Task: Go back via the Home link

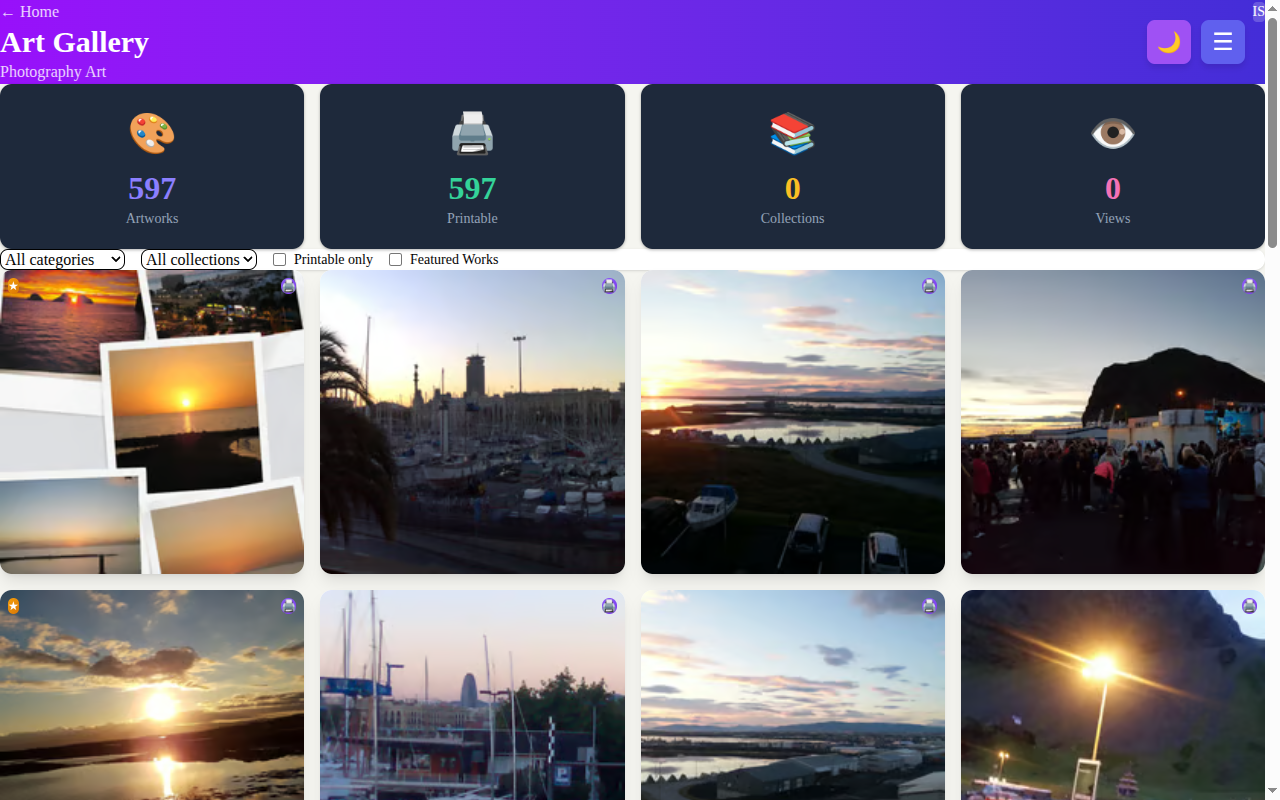Action: [x=30, y=12]
